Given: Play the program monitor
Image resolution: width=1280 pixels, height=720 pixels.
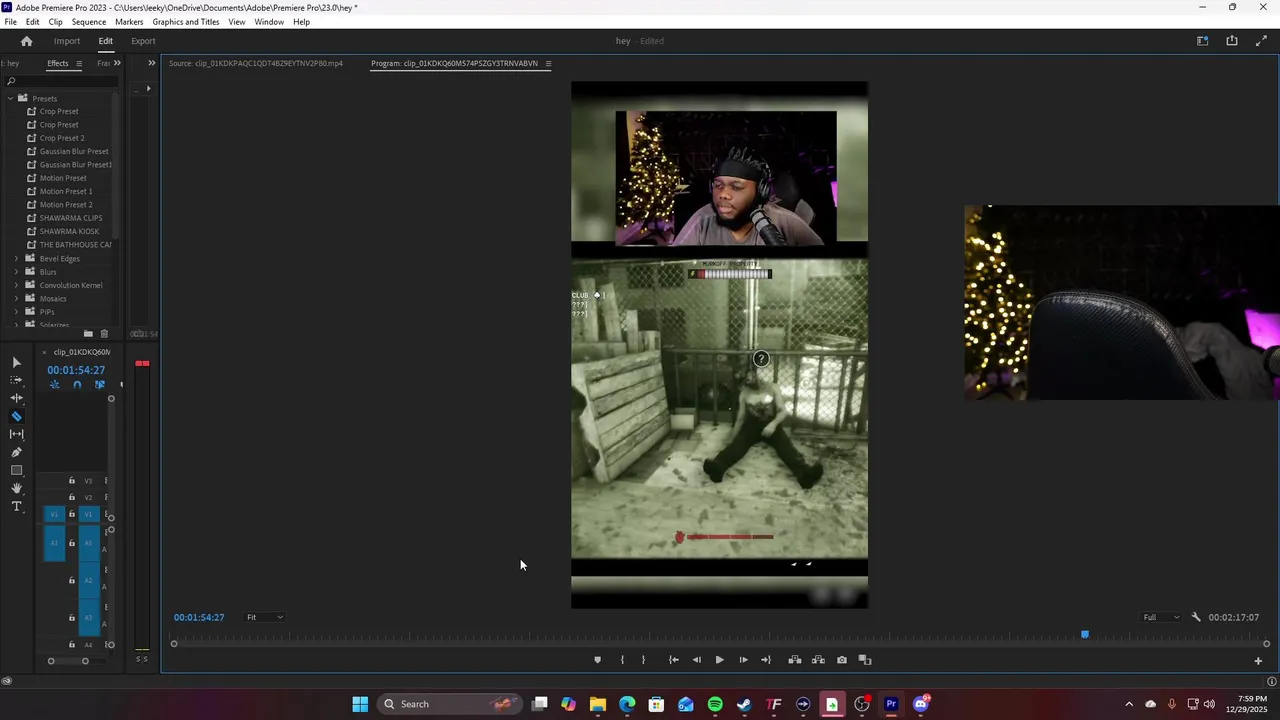Looking at the screenshot, I should coord(719,660).
